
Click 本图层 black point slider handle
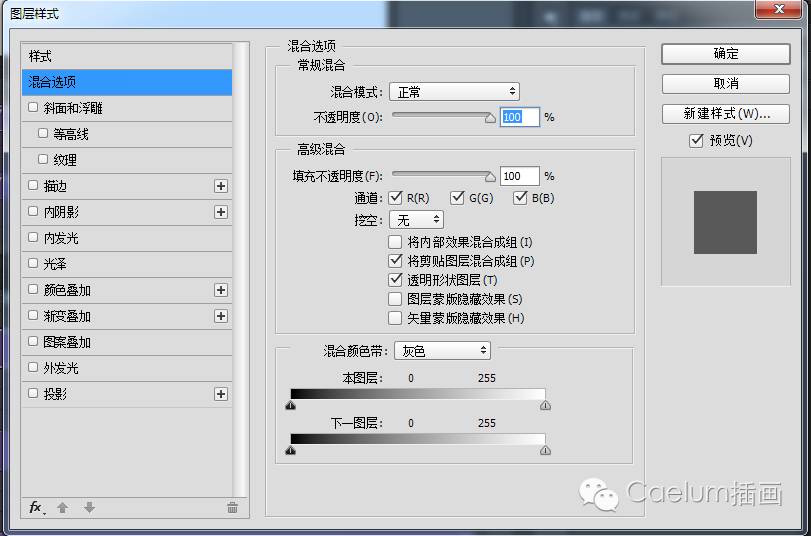[291, 405]
